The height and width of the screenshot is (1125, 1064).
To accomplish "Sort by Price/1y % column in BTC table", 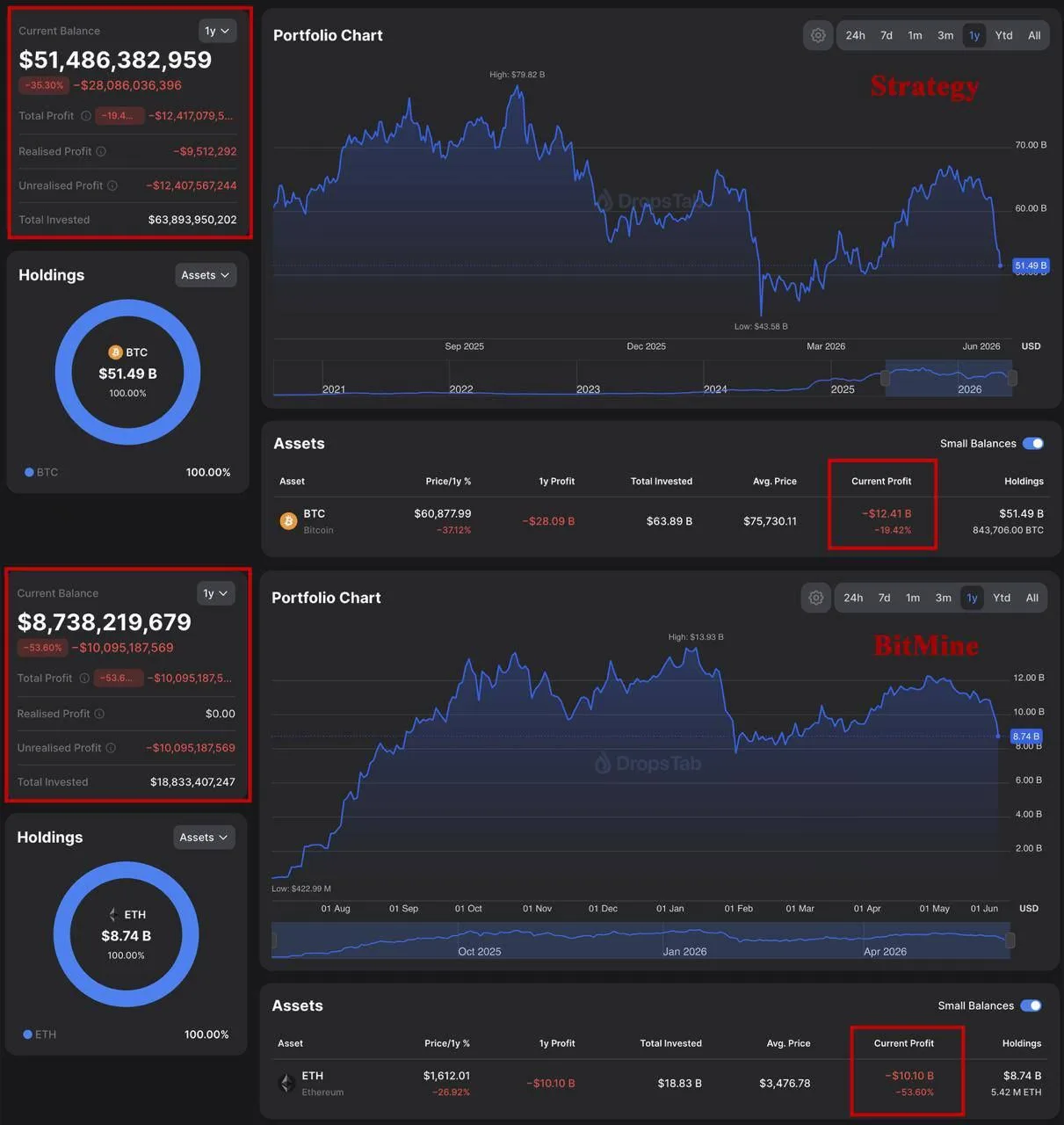I will click(448, 482).
